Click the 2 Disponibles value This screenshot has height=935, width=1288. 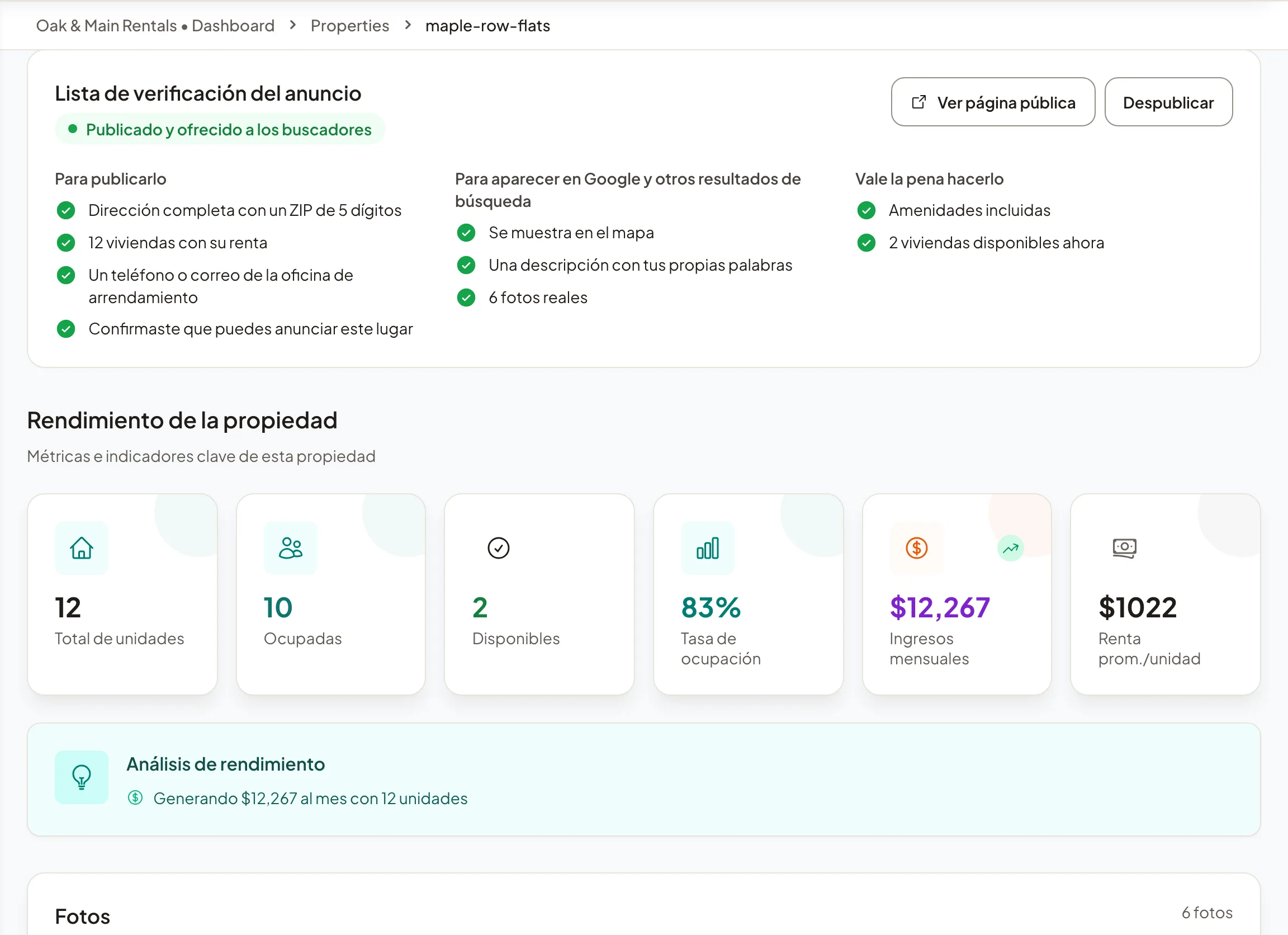(480, 607)
